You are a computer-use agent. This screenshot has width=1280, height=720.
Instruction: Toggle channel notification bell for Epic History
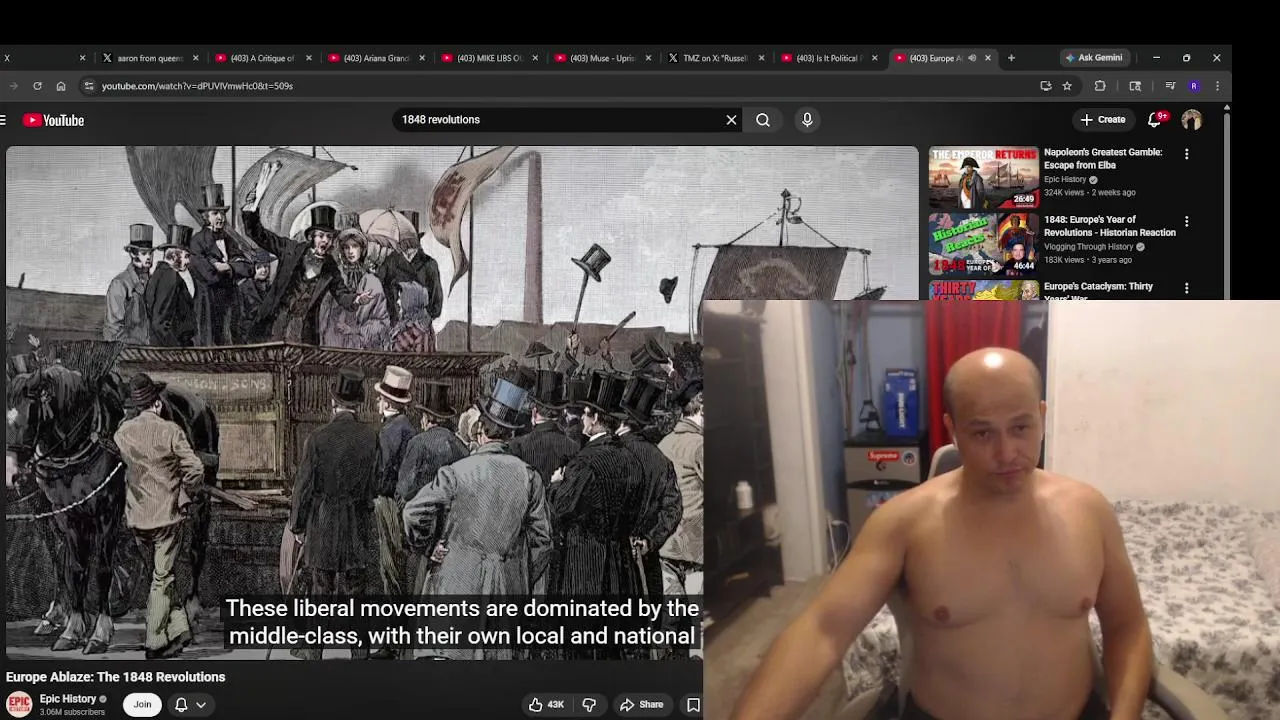tap(181, 704)
